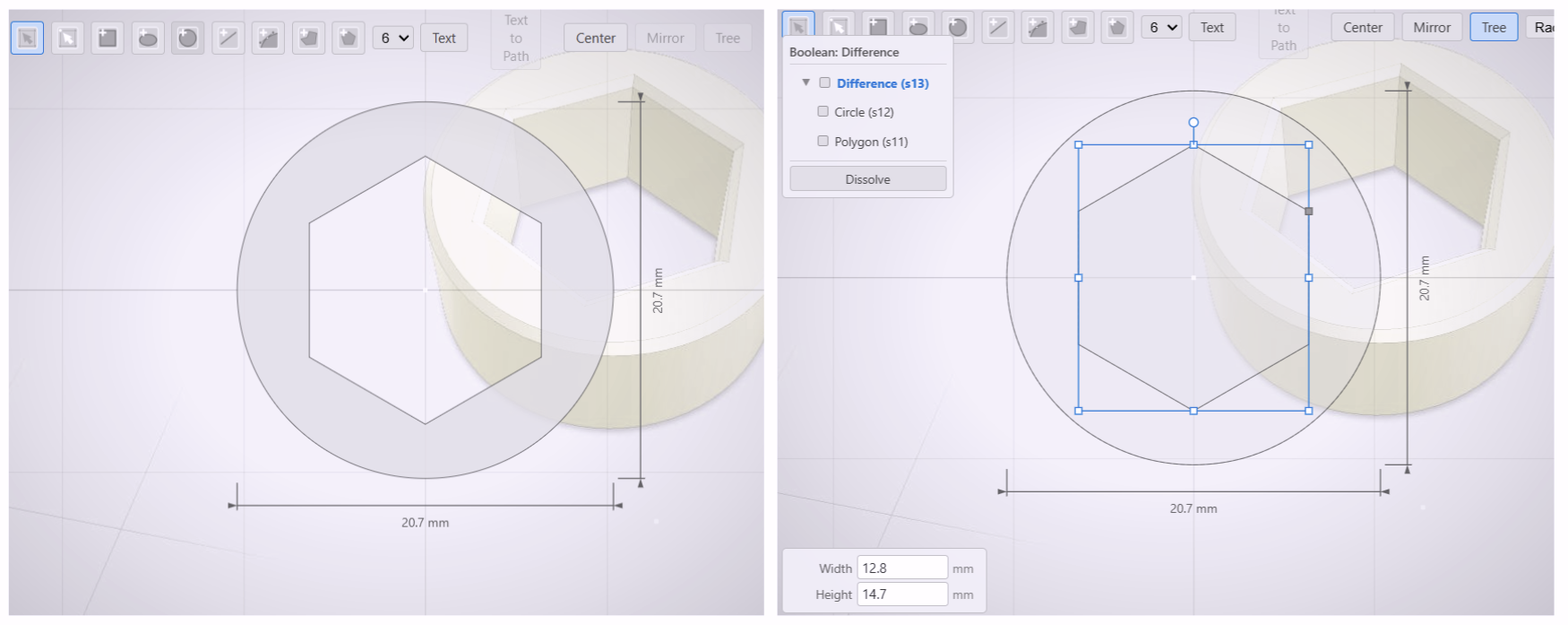Activate the add ellipse tool in left screenshot

[148, 38]
